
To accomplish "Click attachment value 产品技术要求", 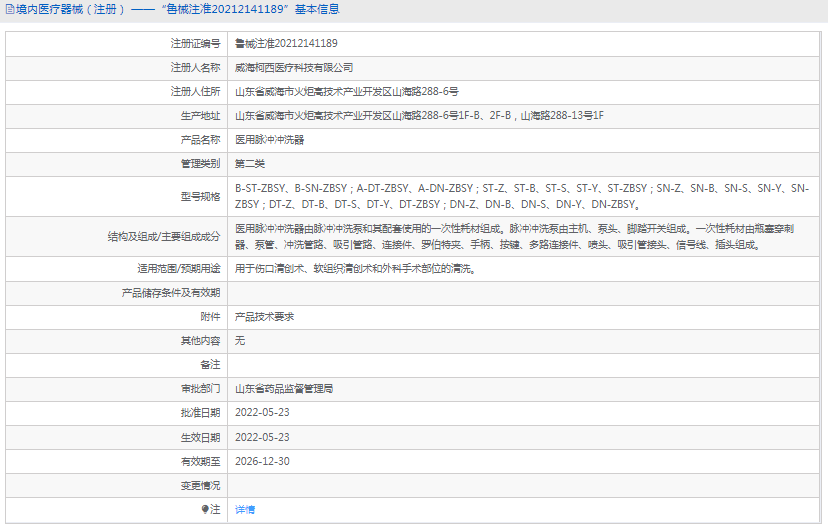I will coord(265,317).
